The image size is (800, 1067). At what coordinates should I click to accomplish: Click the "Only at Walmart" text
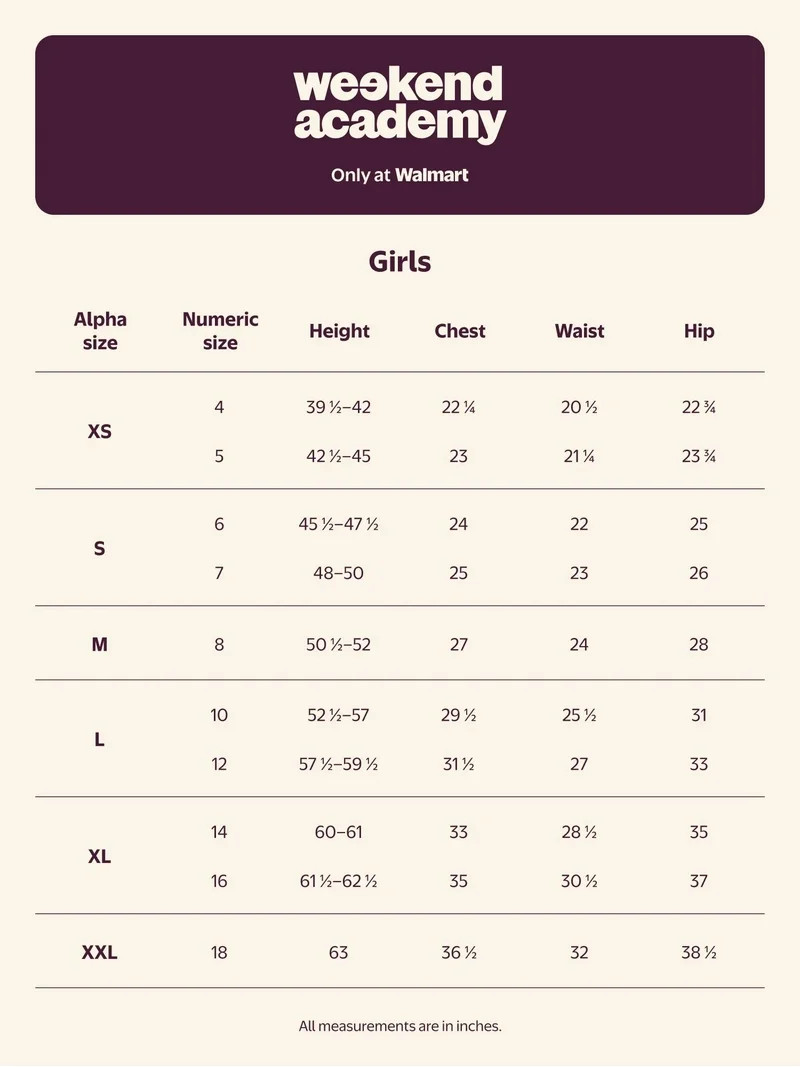pyautogui.click(x=400, y=175)
